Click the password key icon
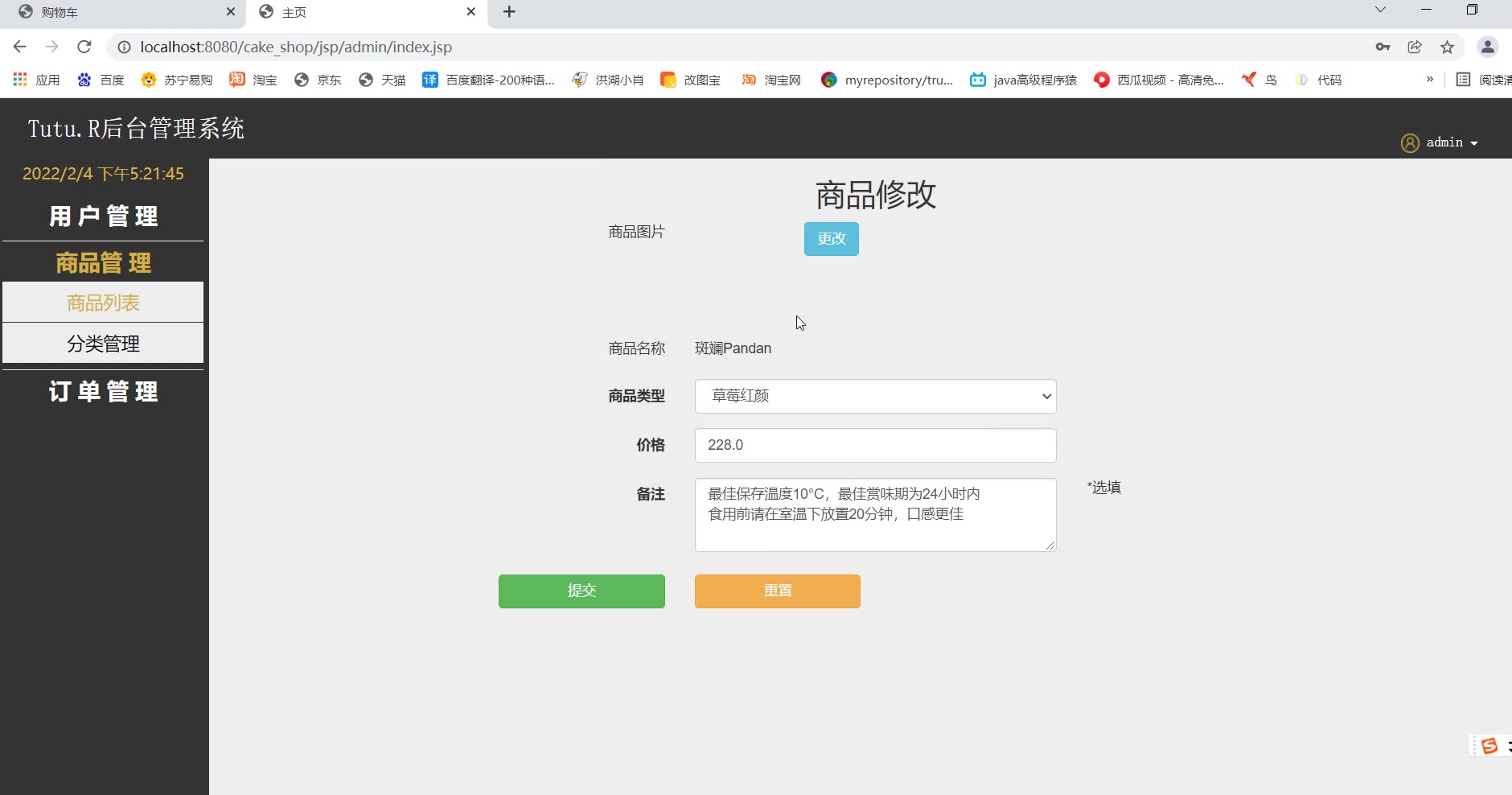The image size is (1512, 795). pyautogui.click(x=1383, y=47)
